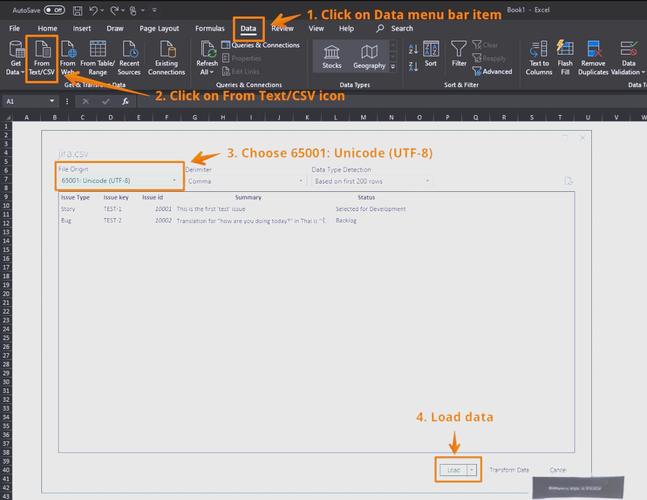
Task: Click the formula bar Enter checkmark
Action: coord(106,101)
